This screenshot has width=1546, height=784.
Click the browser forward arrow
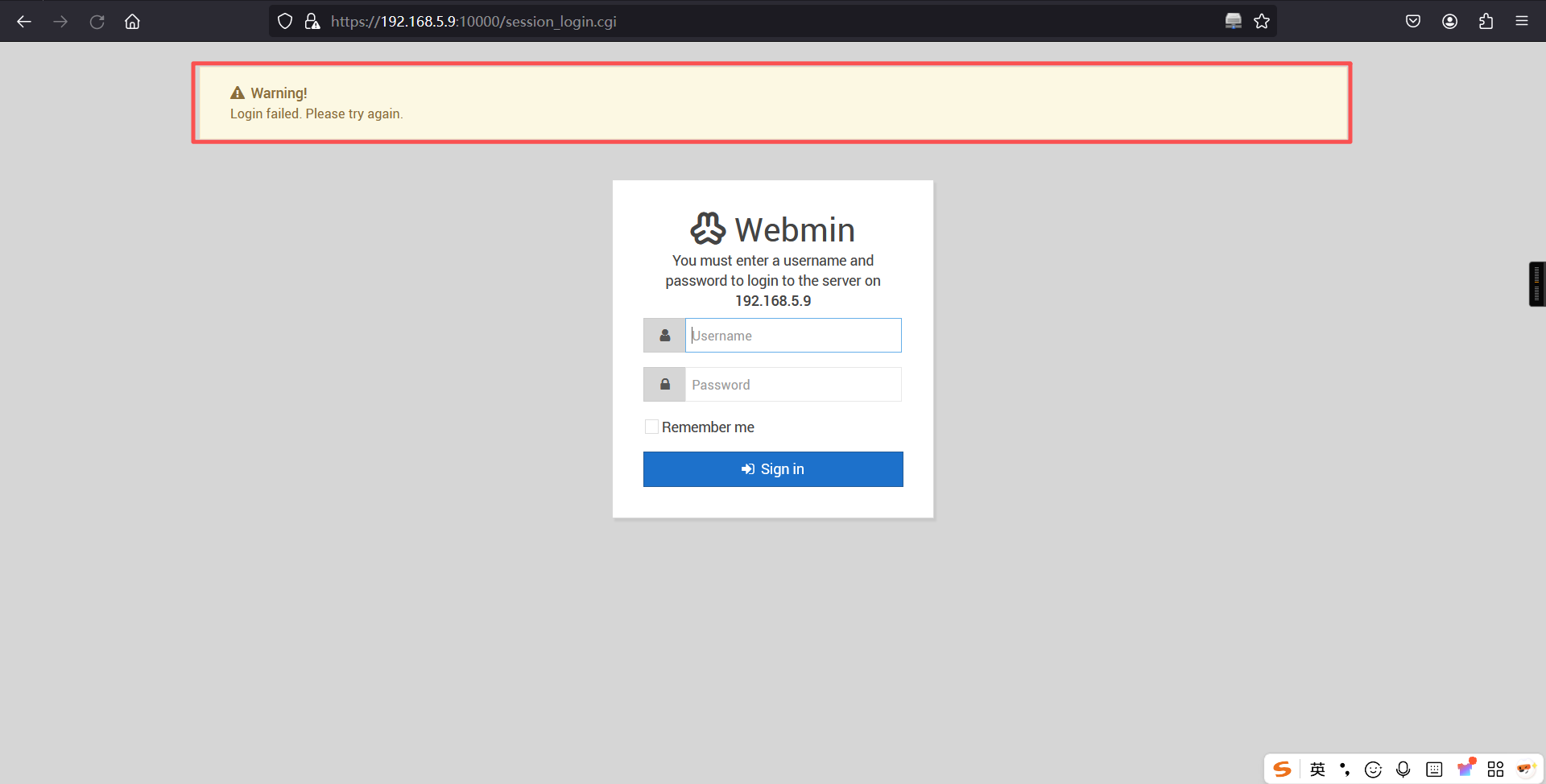[x=60, y=22]
